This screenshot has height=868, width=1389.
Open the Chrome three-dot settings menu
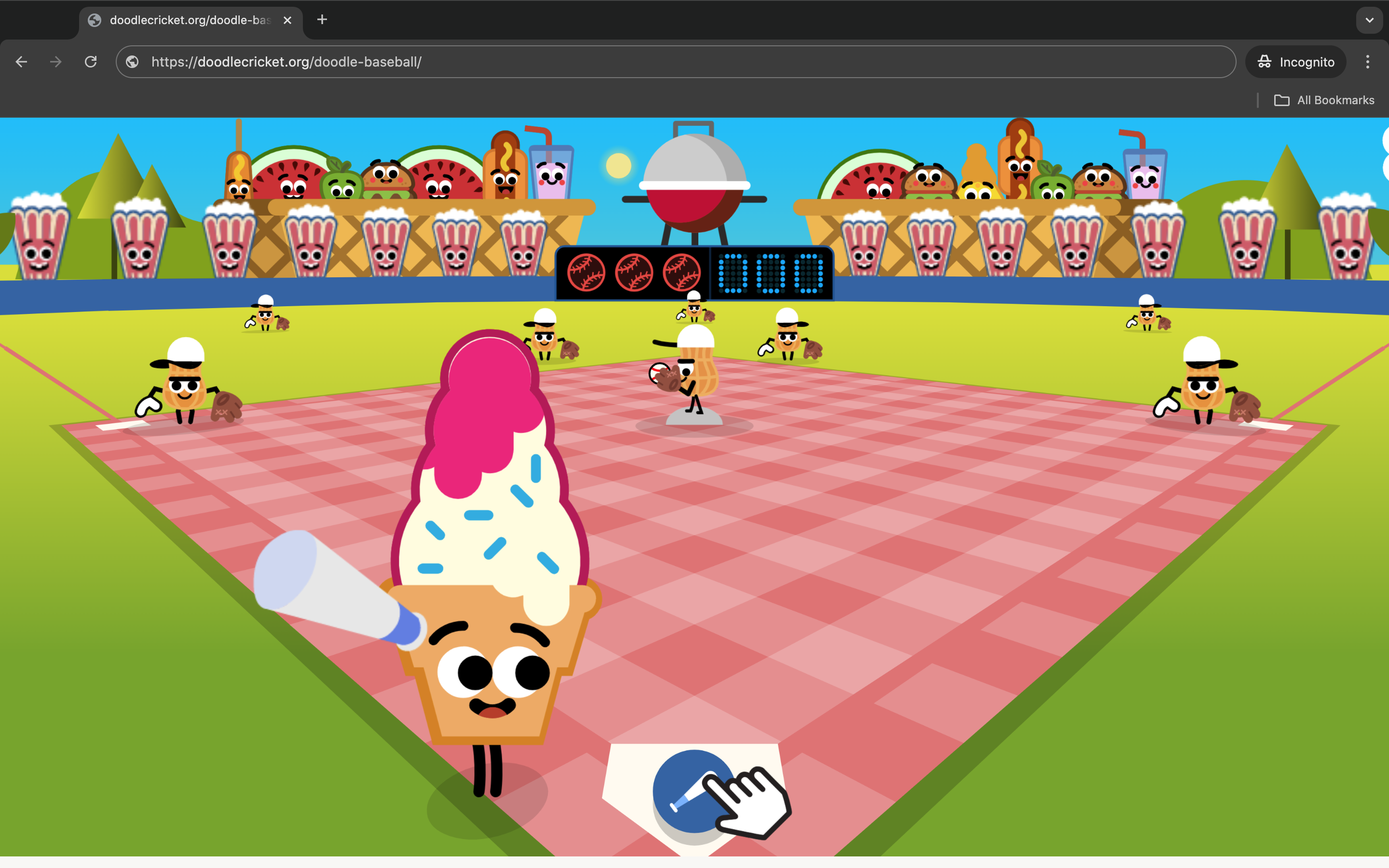coord(1368,61)
